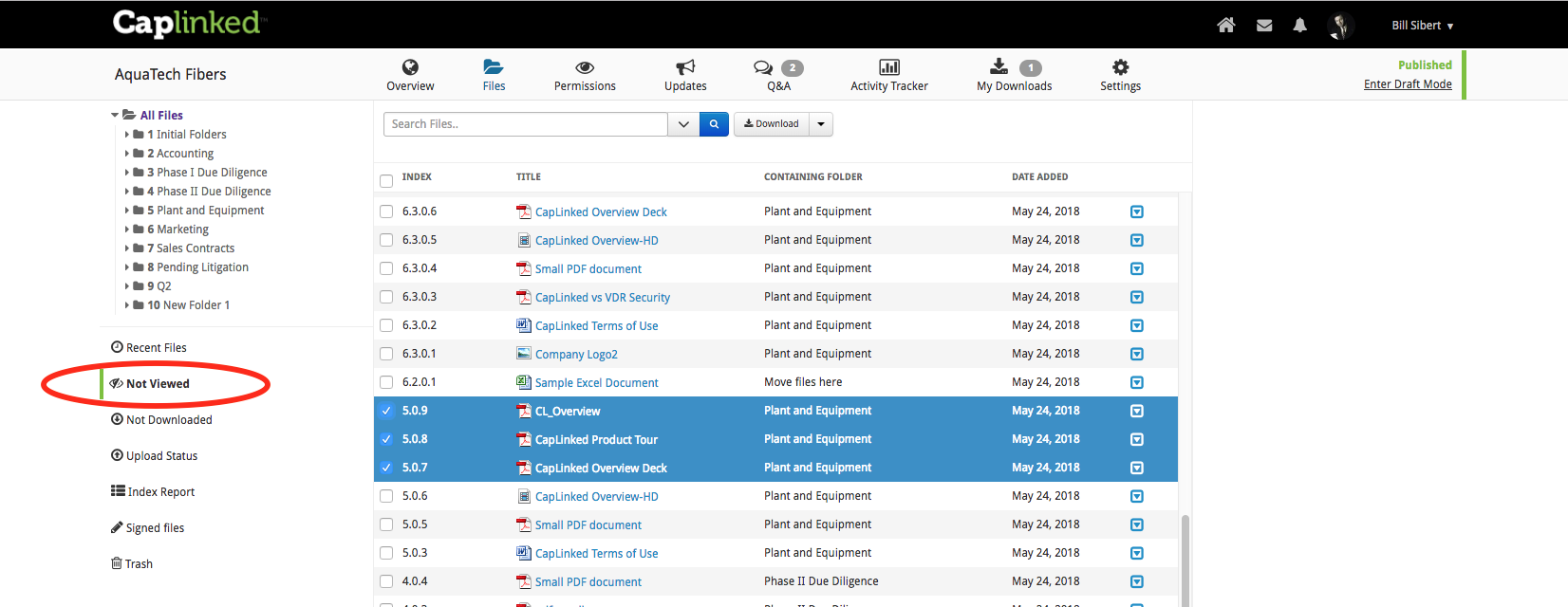Click Enter Draft Mode link
Screen dimensions: 1568x607
coord(1408,84)
